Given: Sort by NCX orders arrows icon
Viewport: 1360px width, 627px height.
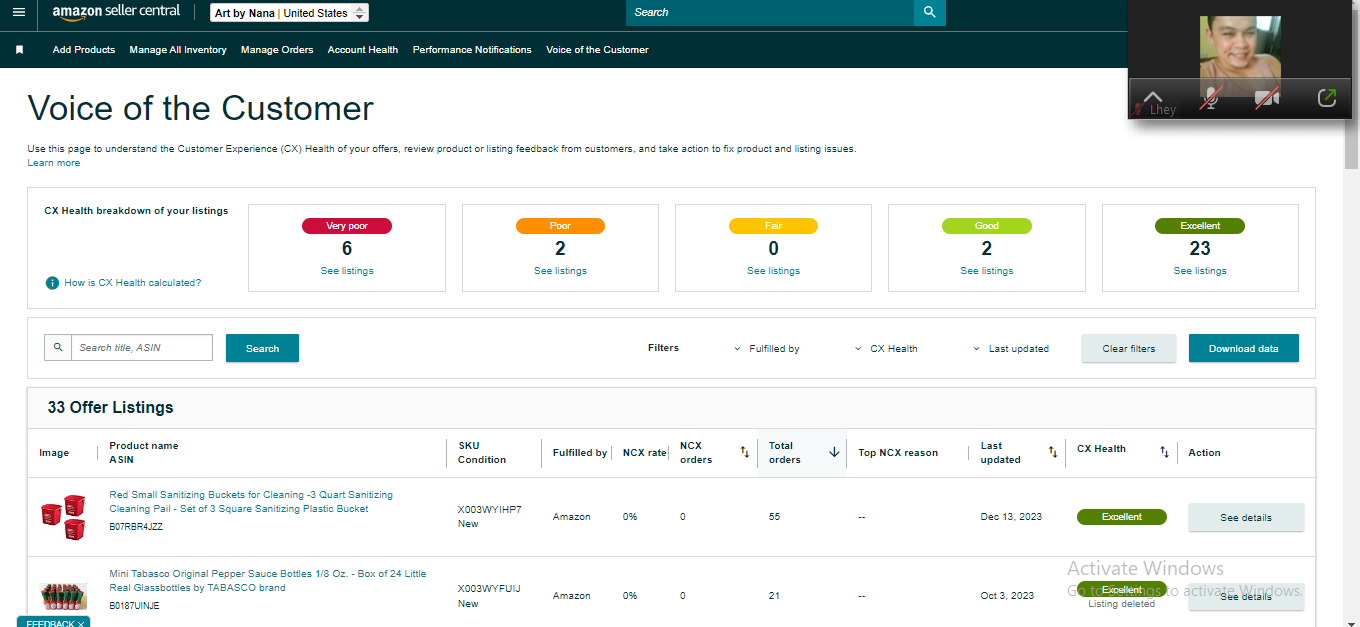Looking at the screenshot, I should [x=744, y=452].
